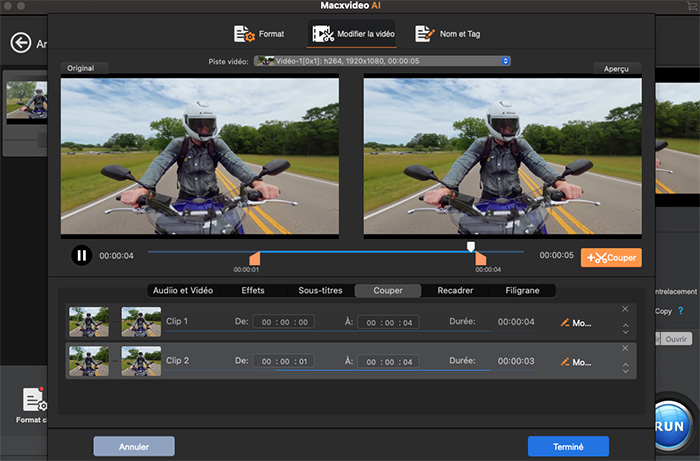The width and height of the screenshot is (700, 461).
Task: Open the Nom et Tag tab
Action: pyautogui.click(x=447, y=34)
